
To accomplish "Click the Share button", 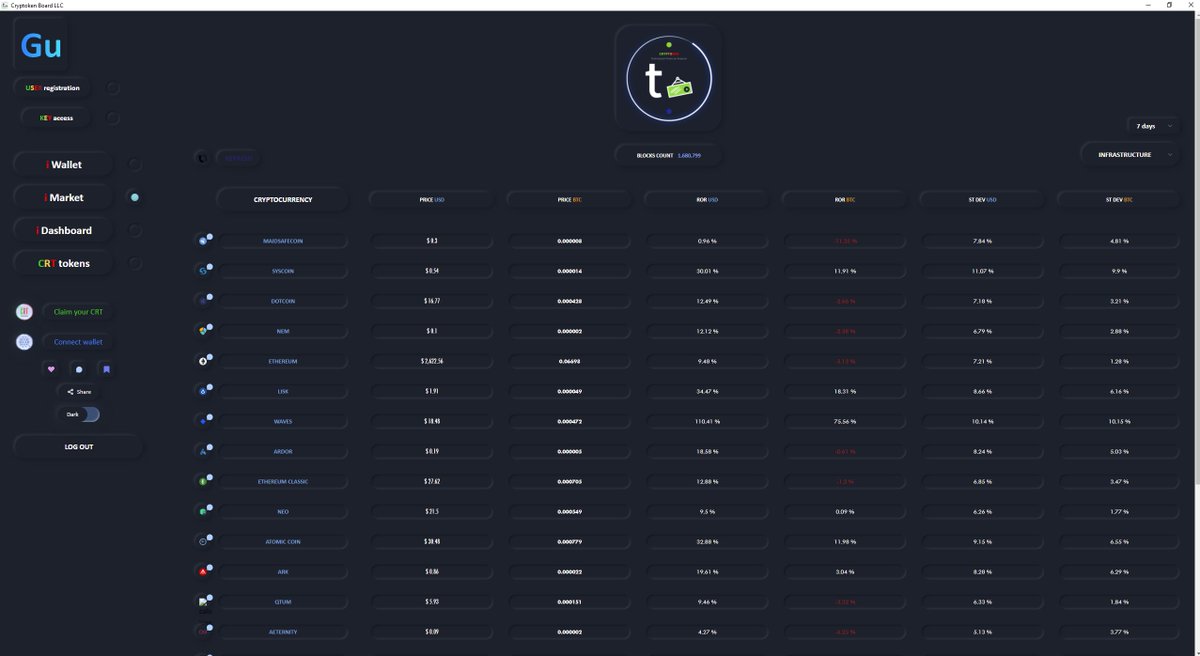I will click(79, 392).
